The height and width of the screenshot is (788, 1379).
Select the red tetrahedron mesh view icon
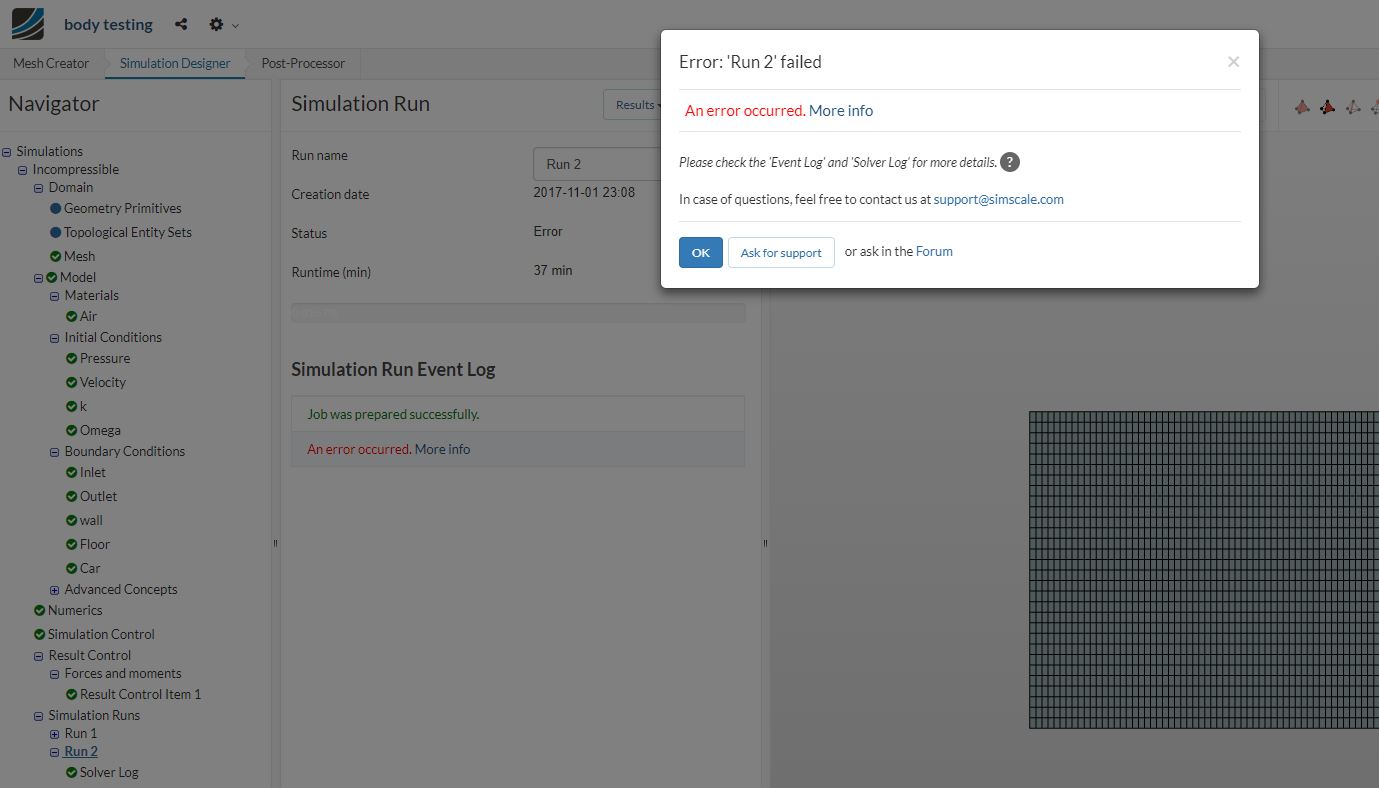point(1327,106)
